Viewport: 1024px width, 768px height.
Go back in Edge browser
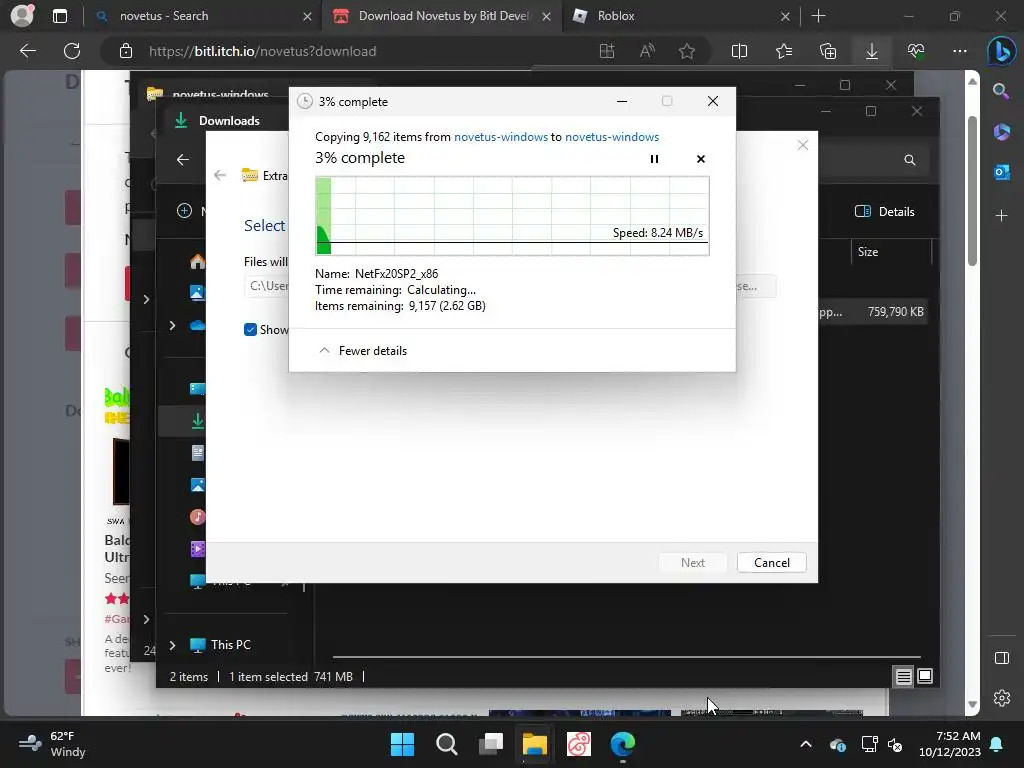coord(27,51)
